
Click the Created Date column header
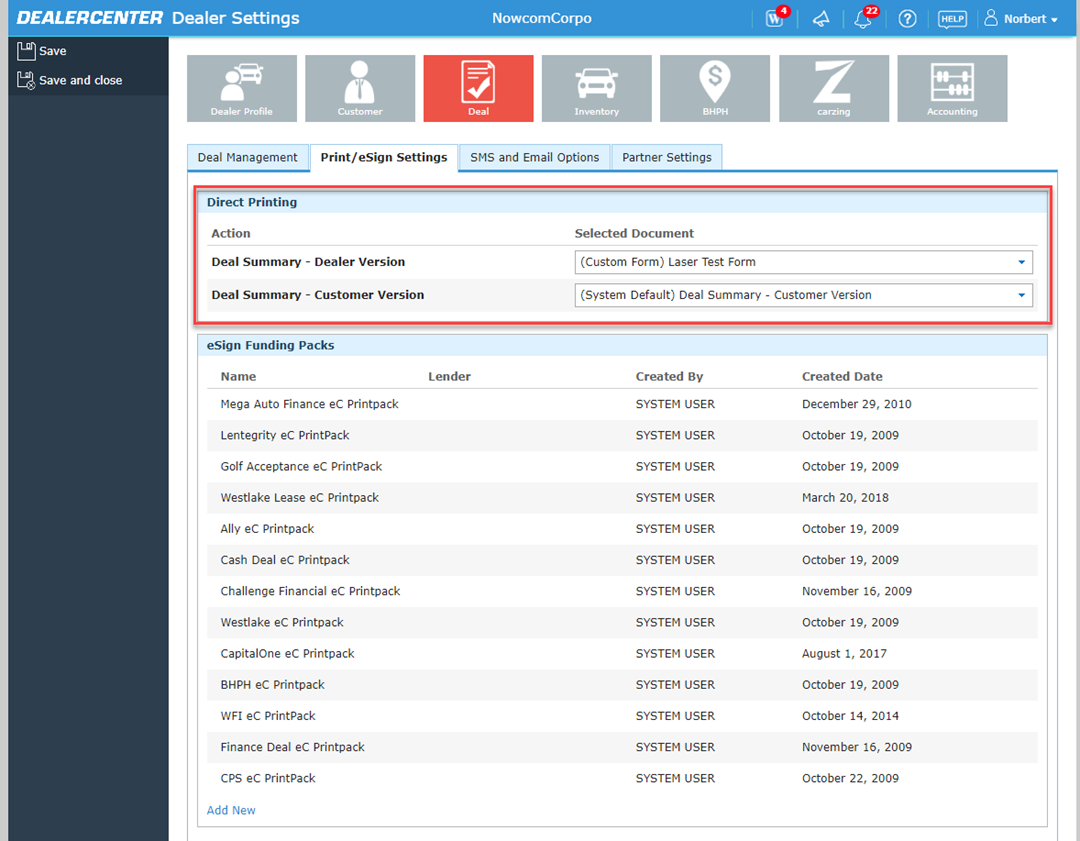coord(842,377)
